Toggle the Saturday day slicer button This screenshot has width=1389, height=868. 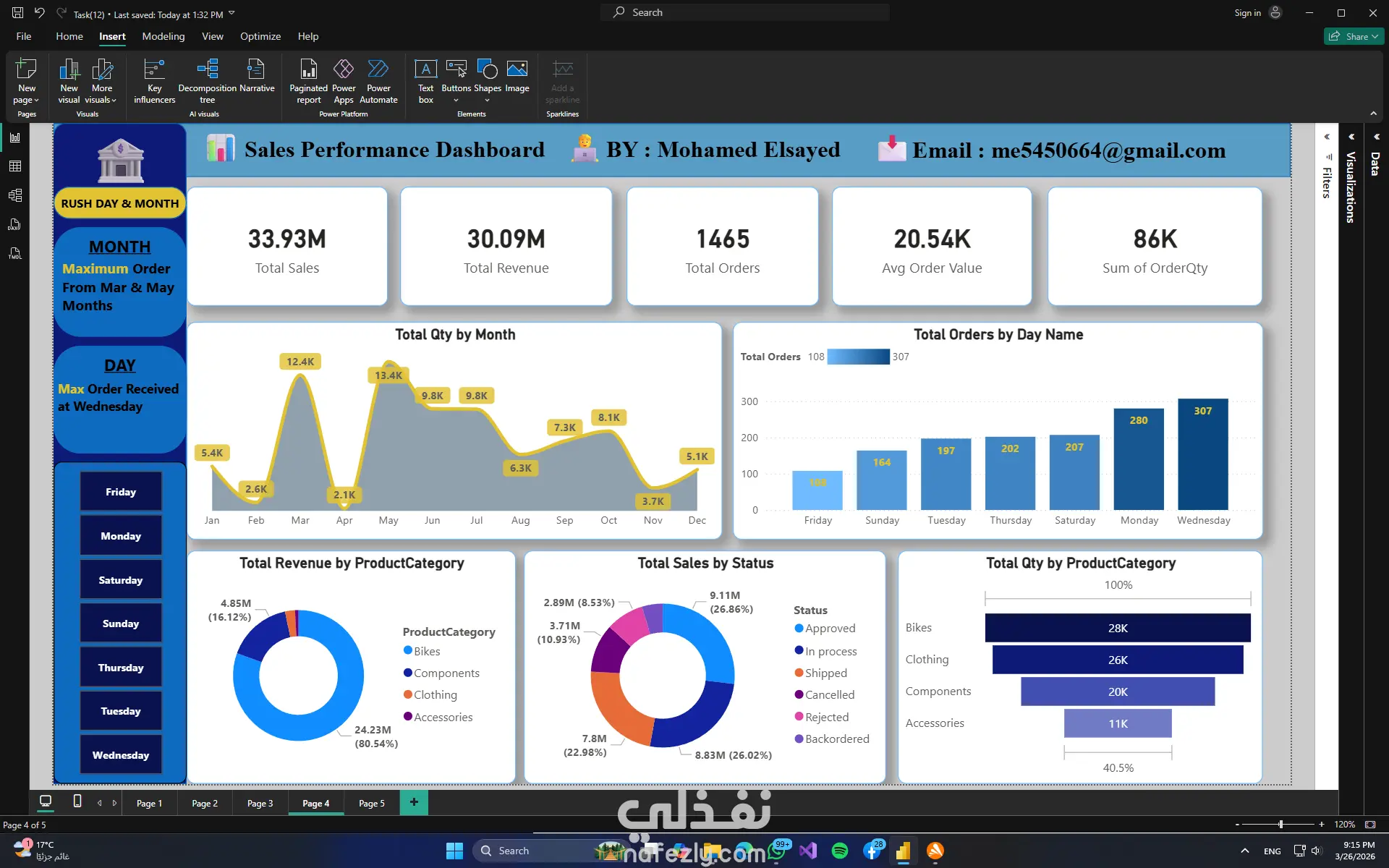coord(121,580)
